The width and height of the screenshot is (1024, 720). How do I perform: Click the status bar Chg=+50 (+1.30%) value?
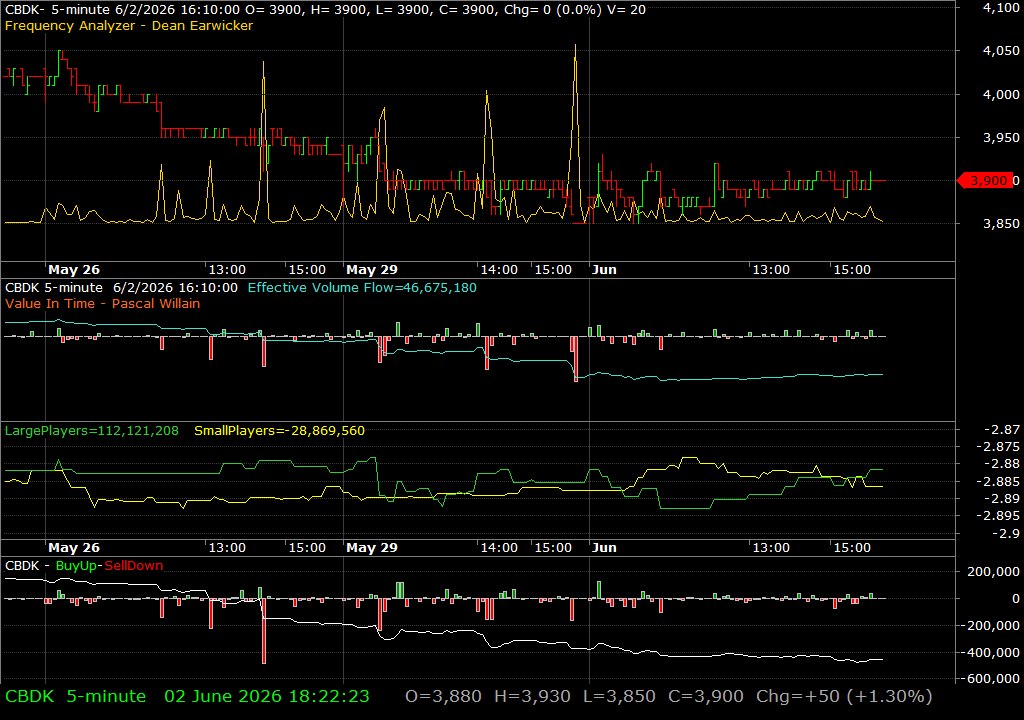[x=844, y=696]
